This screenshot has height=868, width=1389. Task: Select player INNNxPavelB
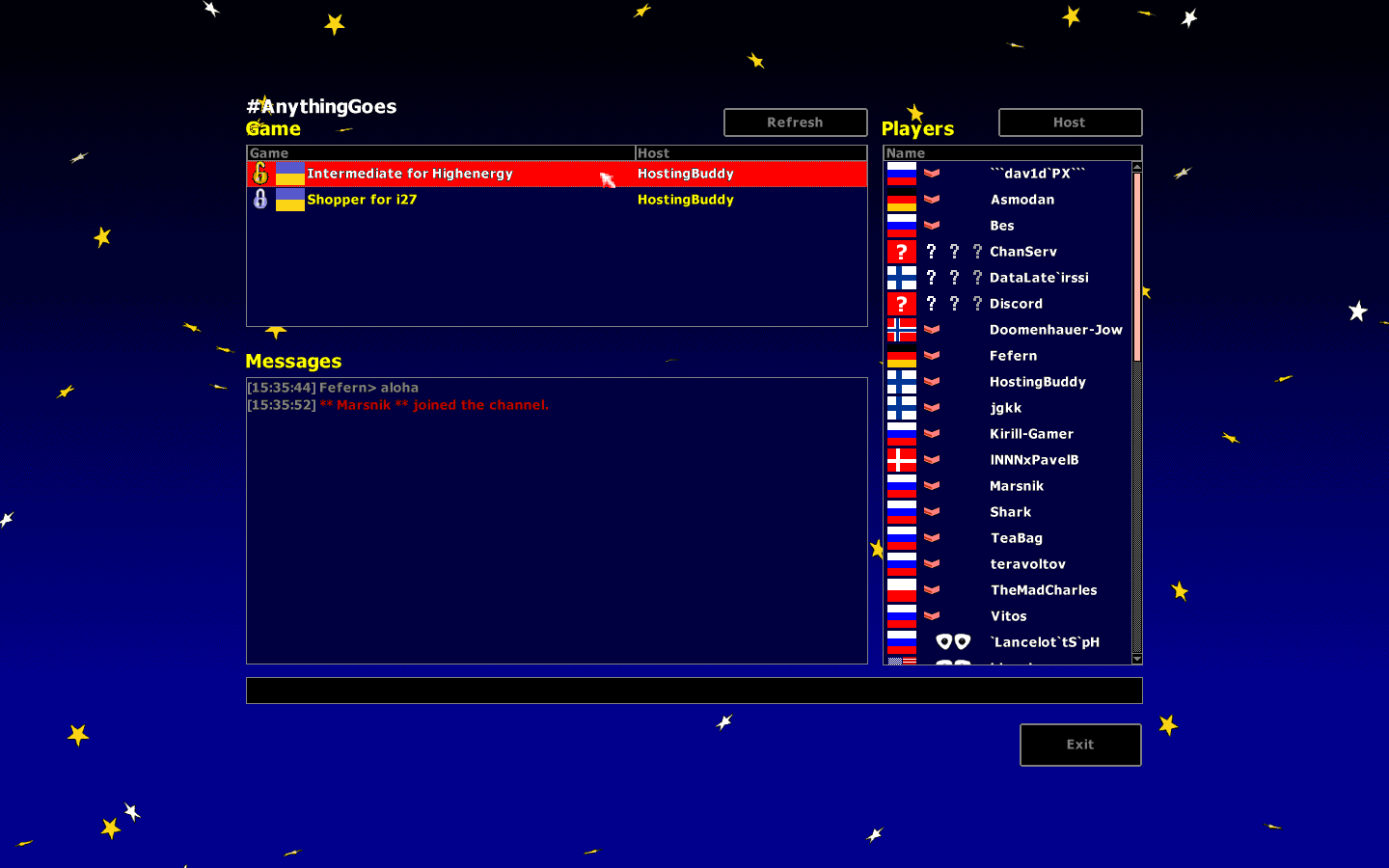pyautogui.click(x=1035, y=460)
